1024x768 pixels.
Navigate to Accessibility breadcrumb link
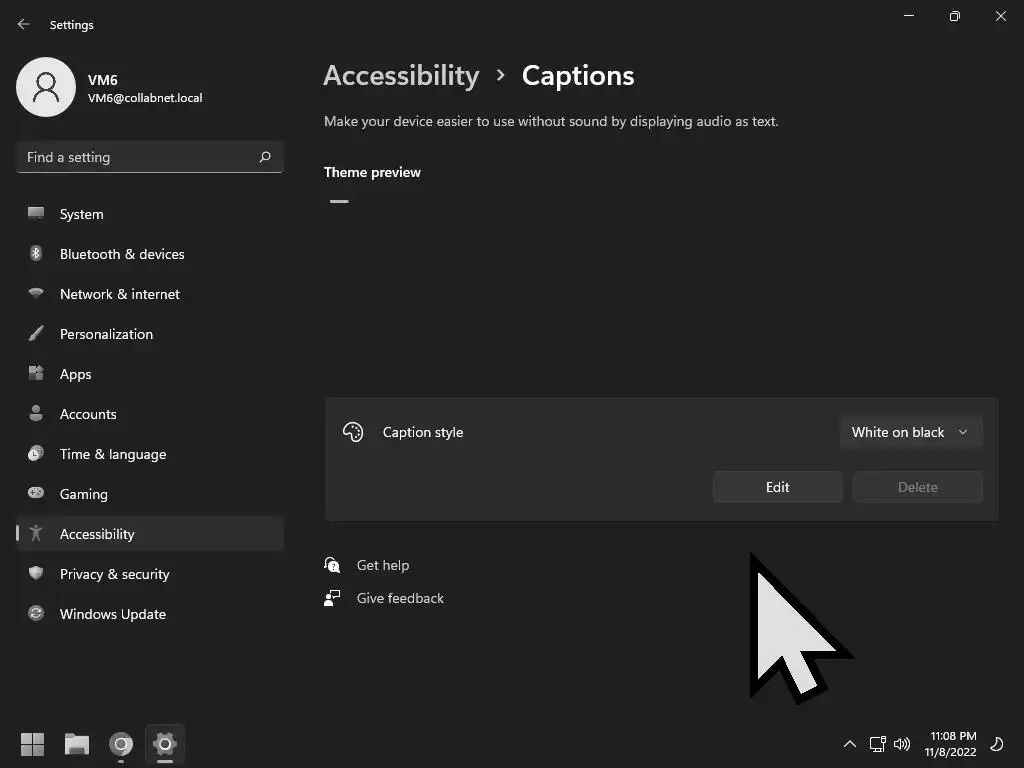401,76
